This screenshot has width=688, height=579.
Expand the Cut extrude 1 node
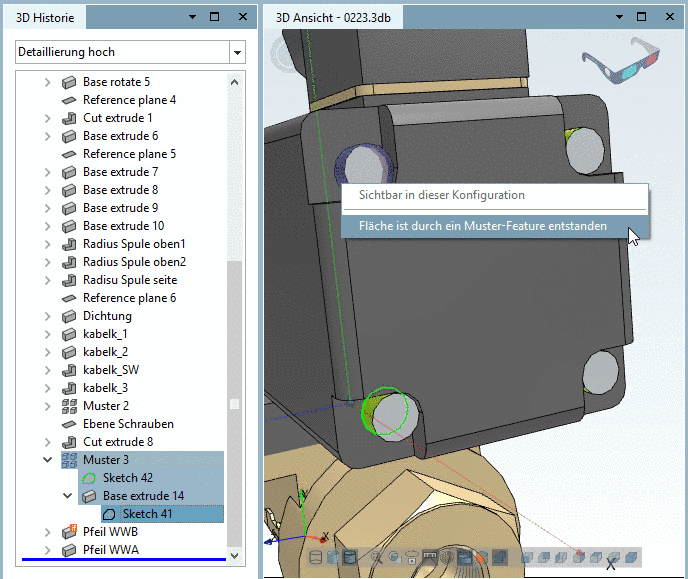[x=47, y=118]
